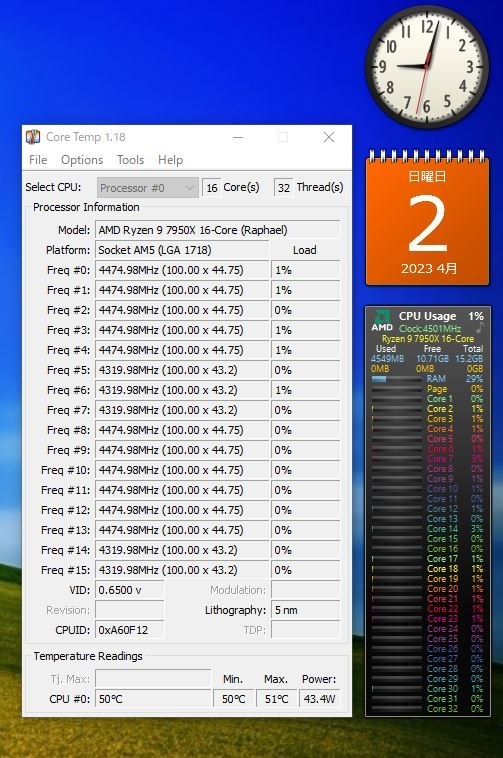
Task: Click the CPU #0 temperature 50°C field
Action: tap(153, 699)
